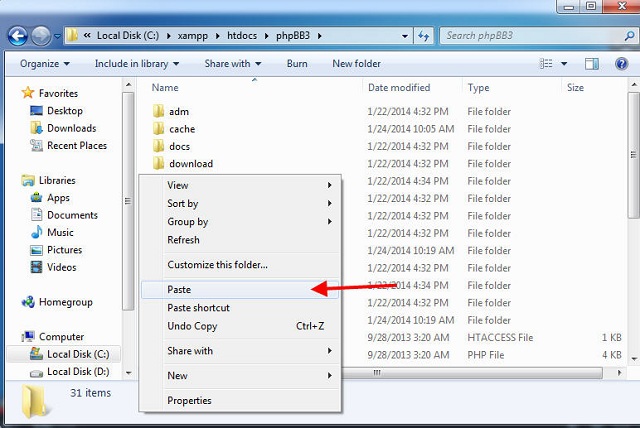Click New folder button
640x428 pixels.
356,64
